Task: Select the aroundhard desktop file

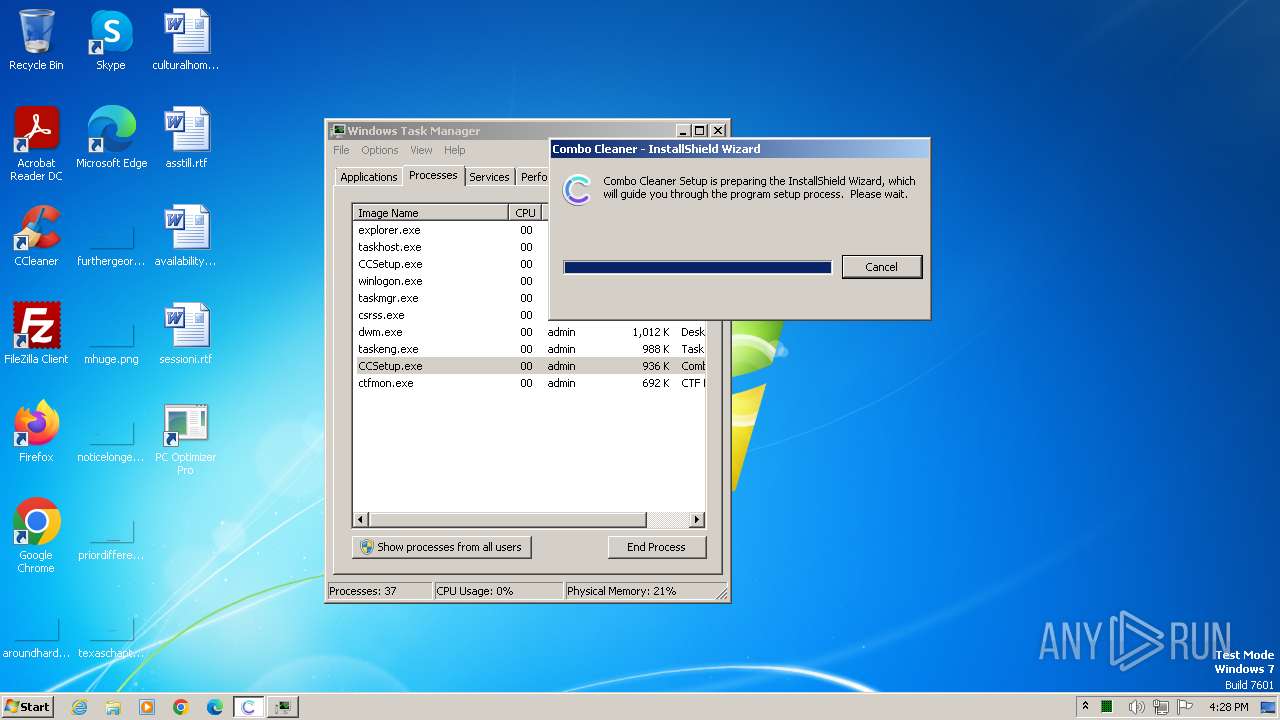Action: [x=36, y=639]
